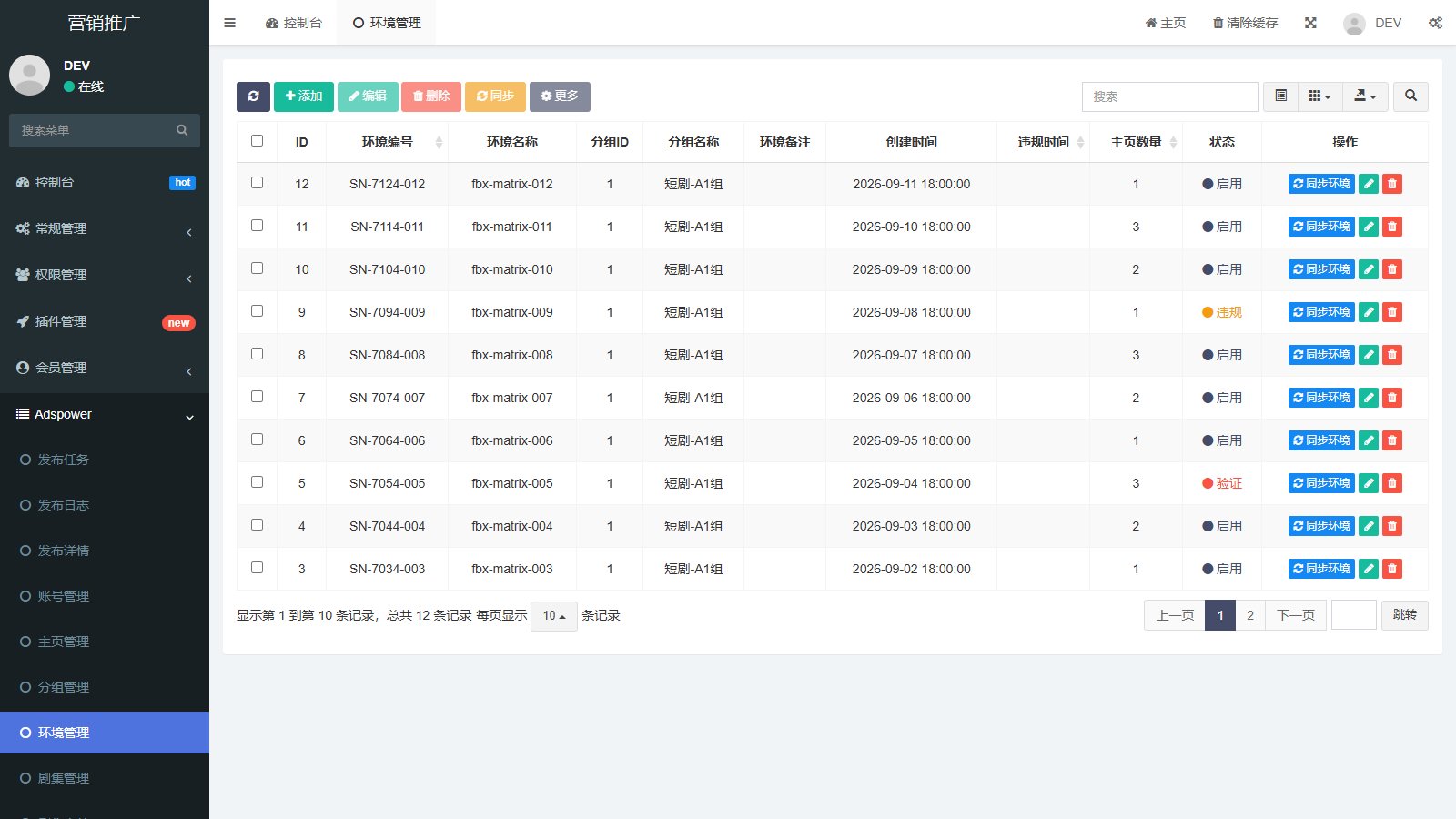Toggle fullscreen mode icon in header

(1310, 23)
